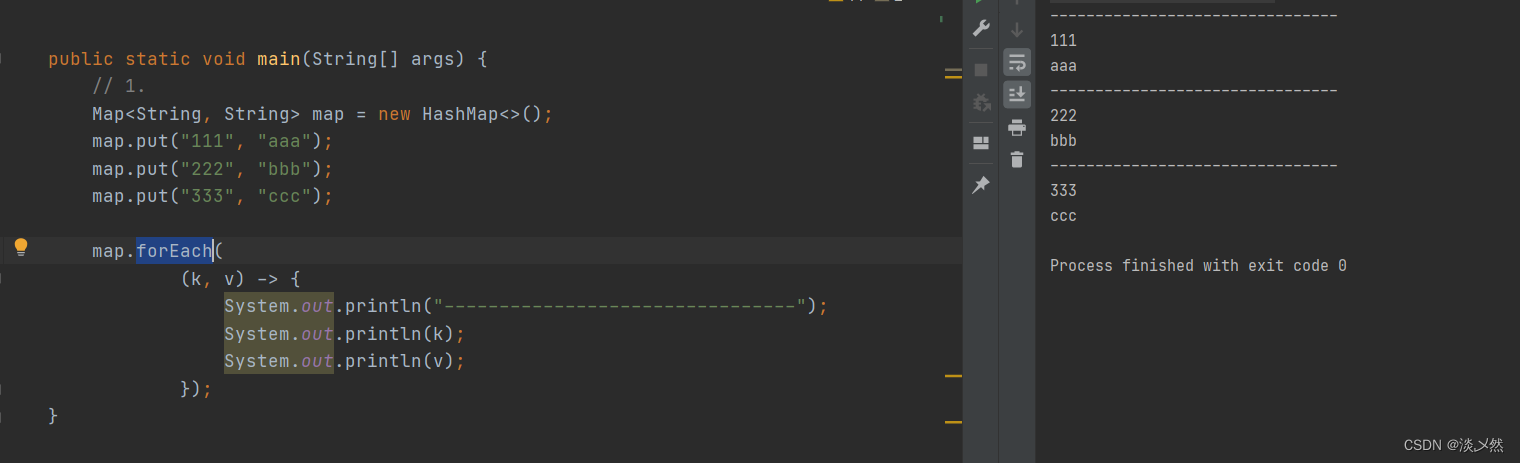Toggle scroll-to-end of console output

click(x=1017, y=94)
